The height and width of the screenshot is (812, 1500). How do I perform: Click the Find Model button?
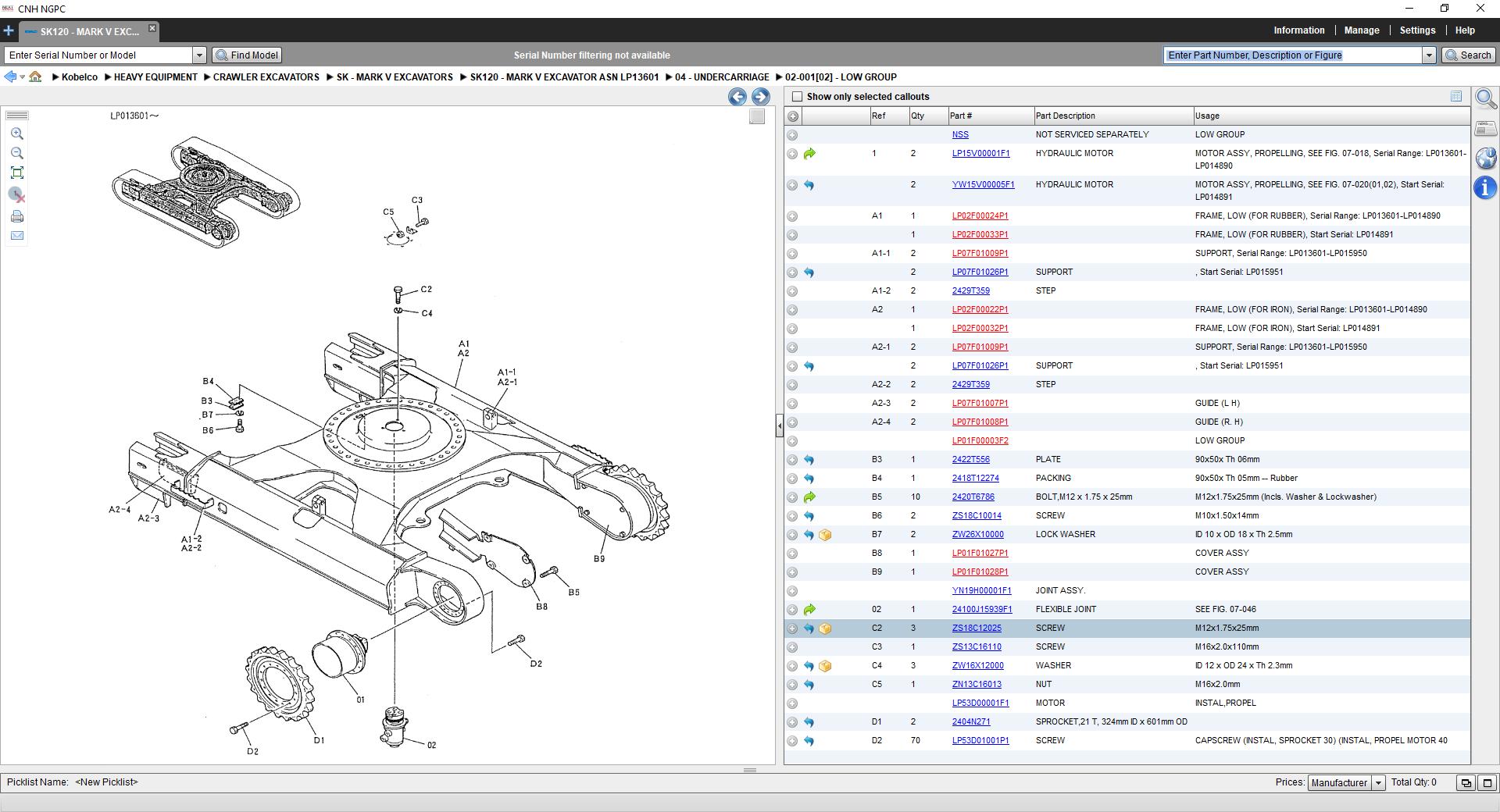pyautogui.click(x=247, y=55)
